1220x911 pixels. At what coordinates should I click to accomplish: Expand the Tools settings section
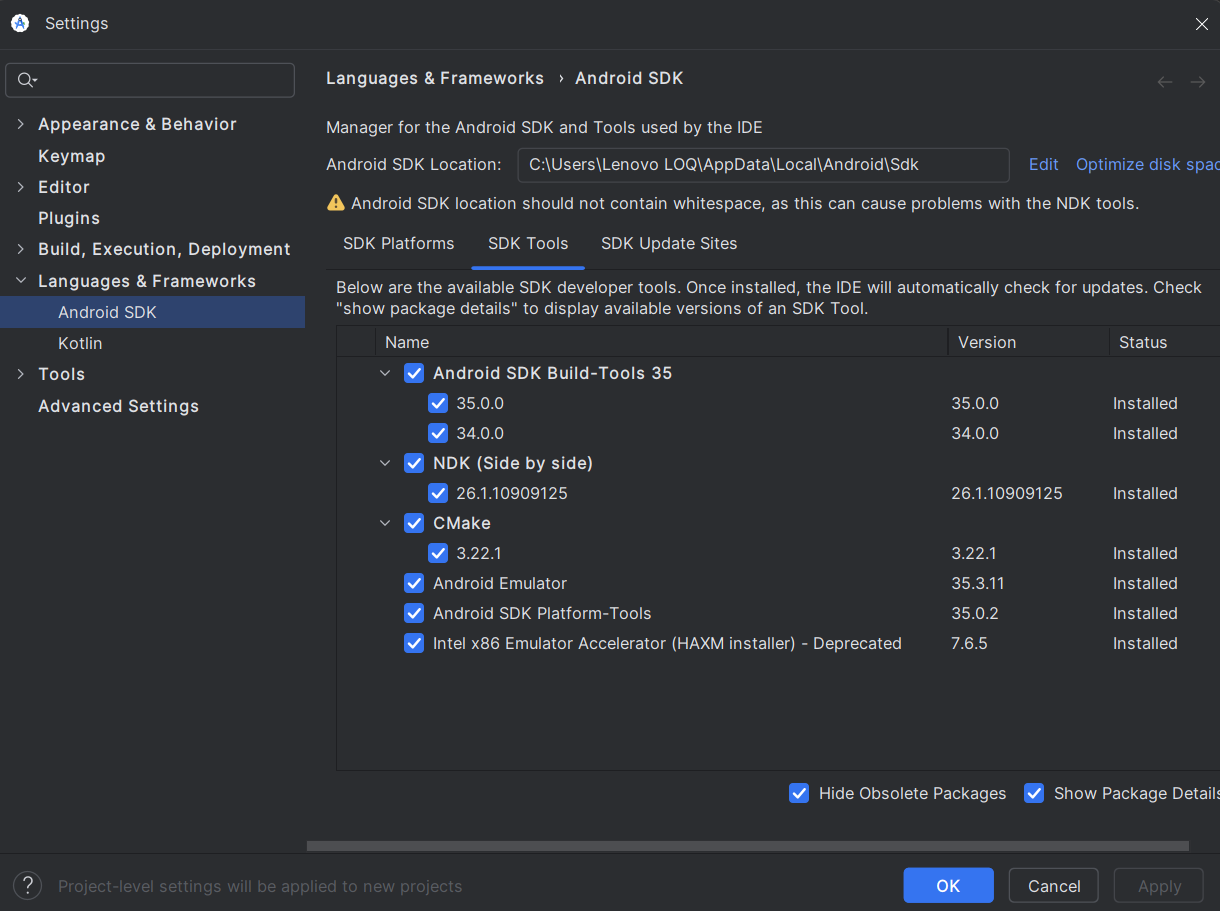[x=21, y=374]
